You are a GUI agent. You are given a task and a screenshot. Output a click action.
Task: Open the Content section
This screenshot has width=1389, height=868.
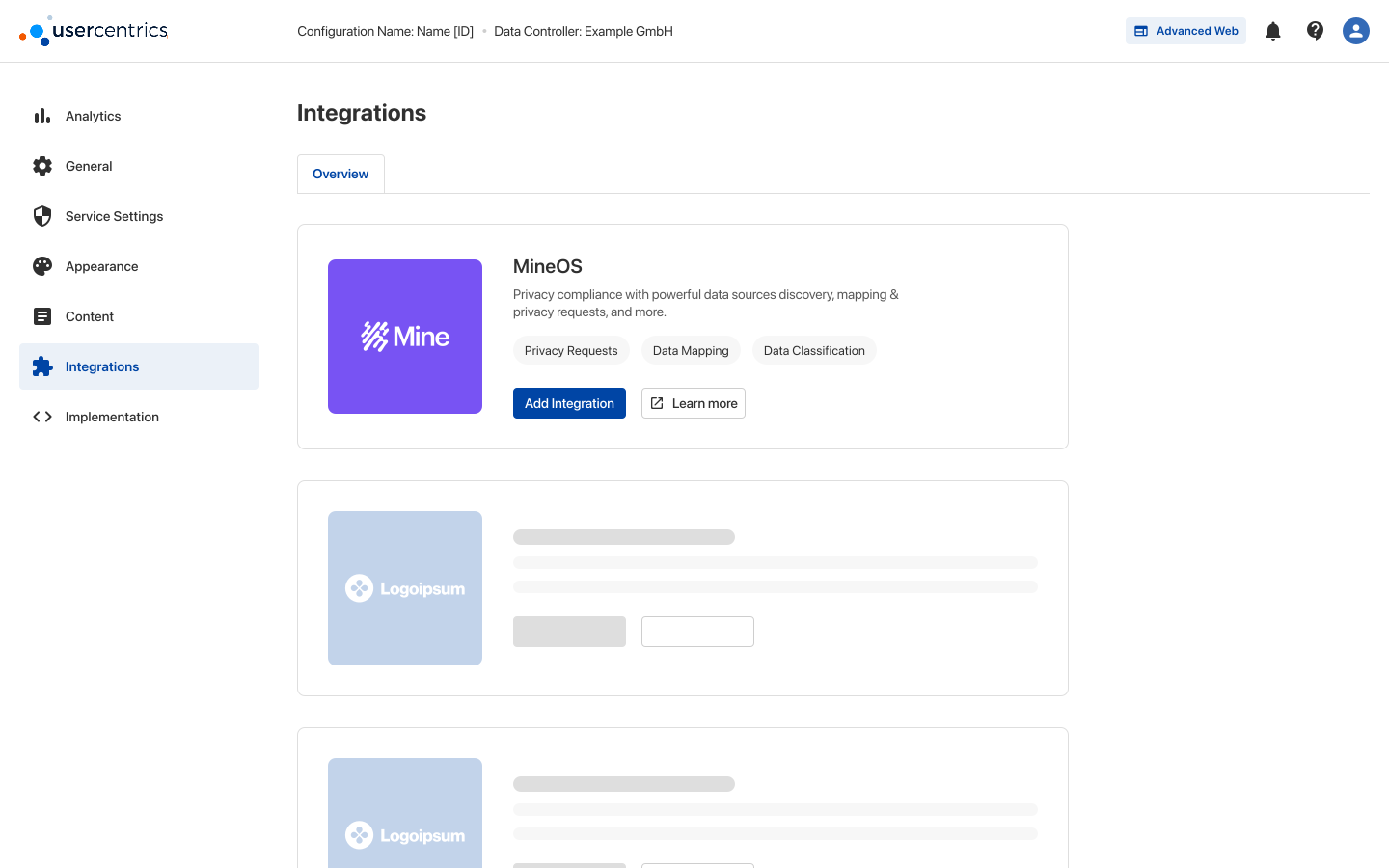[x=139, y=316]
